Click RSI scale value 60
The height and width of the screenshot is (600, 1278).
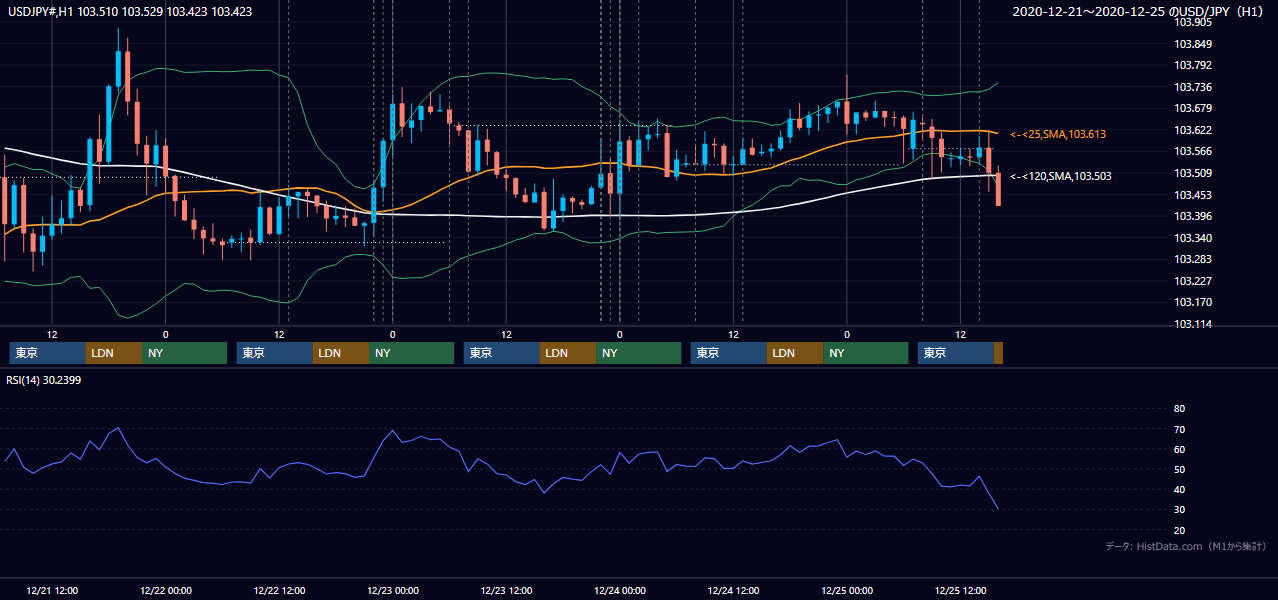pyautogui.click(x=1179, y=449)
